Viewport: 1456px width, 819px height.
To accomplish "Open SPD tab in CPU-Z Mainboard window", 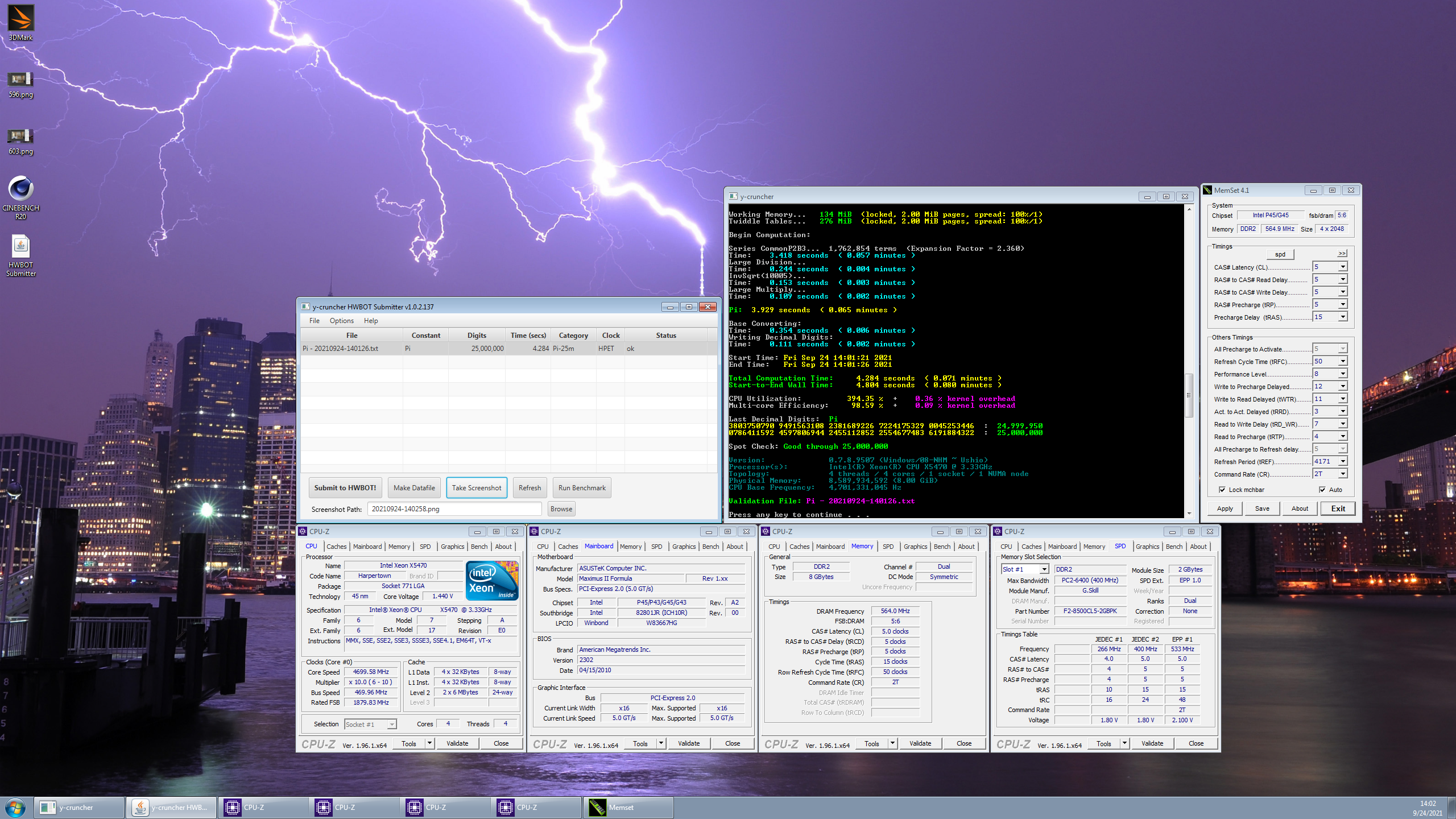I will tap(656, 547).
